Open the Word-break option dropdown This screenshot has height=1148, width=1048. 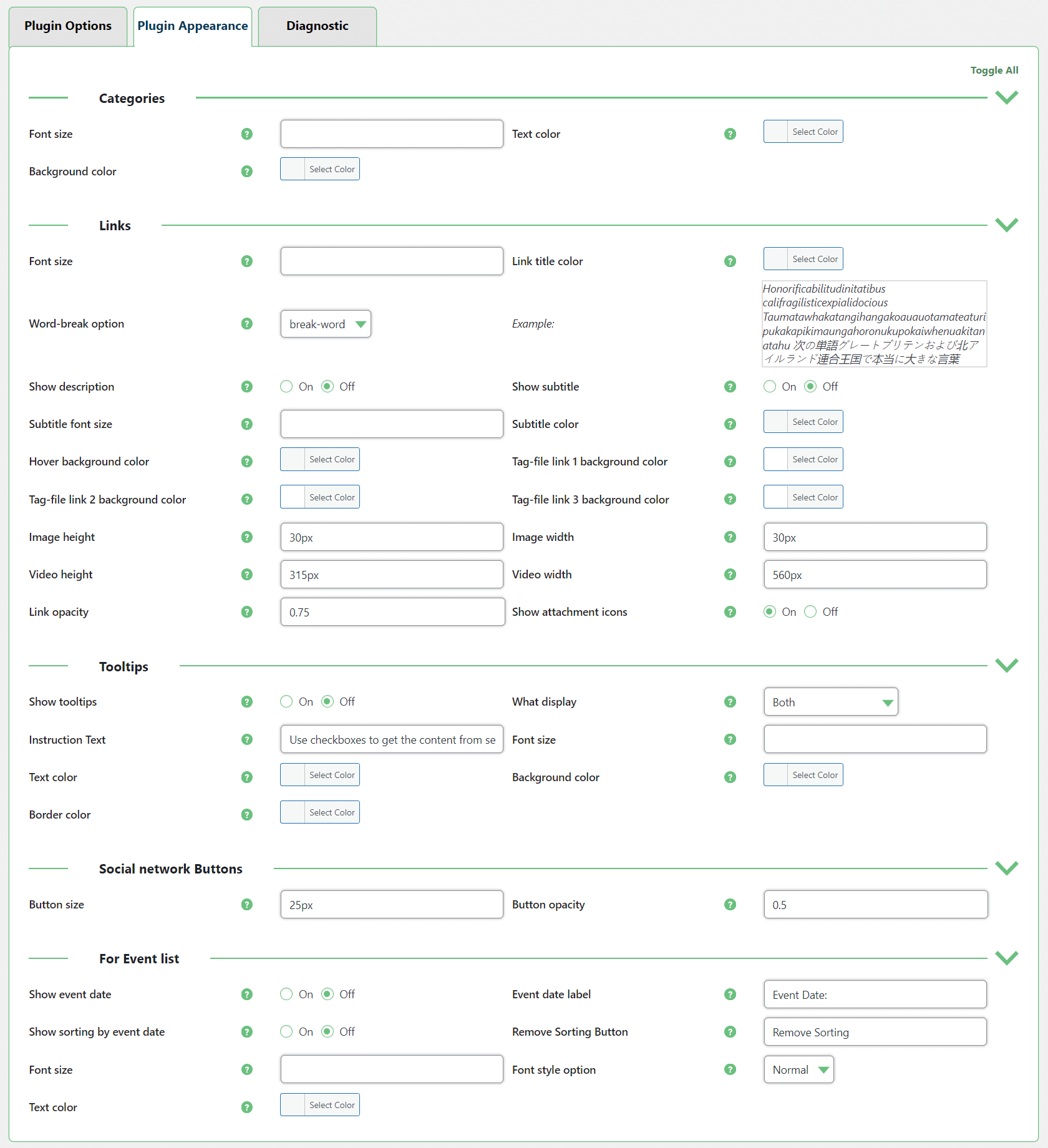tap(326, 324)
